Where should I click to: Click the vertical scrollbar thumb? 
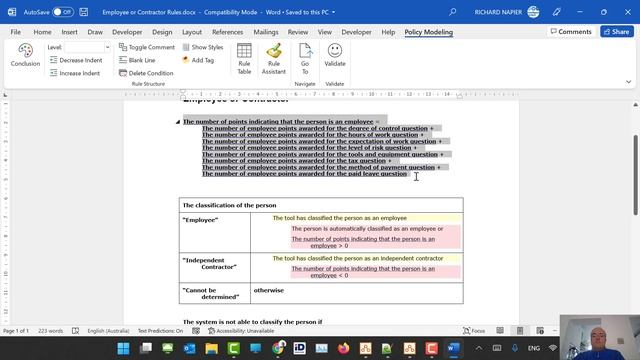(636, 175)
